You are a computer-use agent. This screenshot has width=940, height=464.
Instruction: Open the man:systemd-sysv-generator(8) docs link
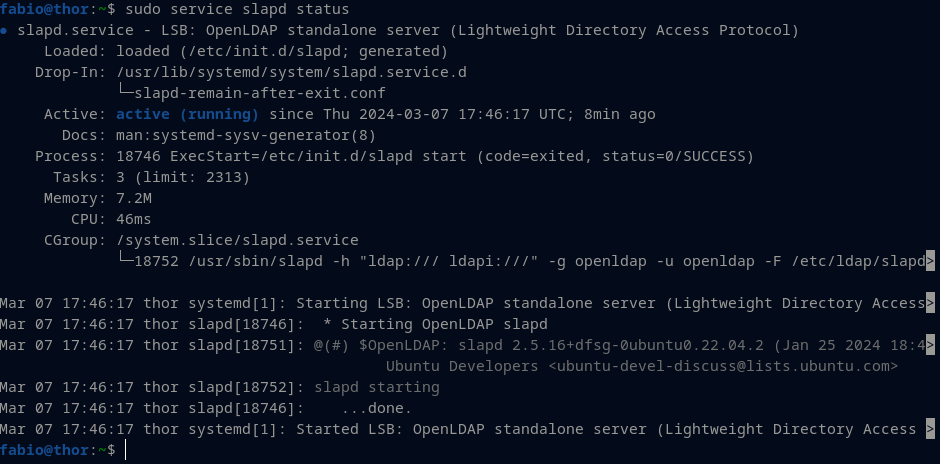tap(246, 135)
